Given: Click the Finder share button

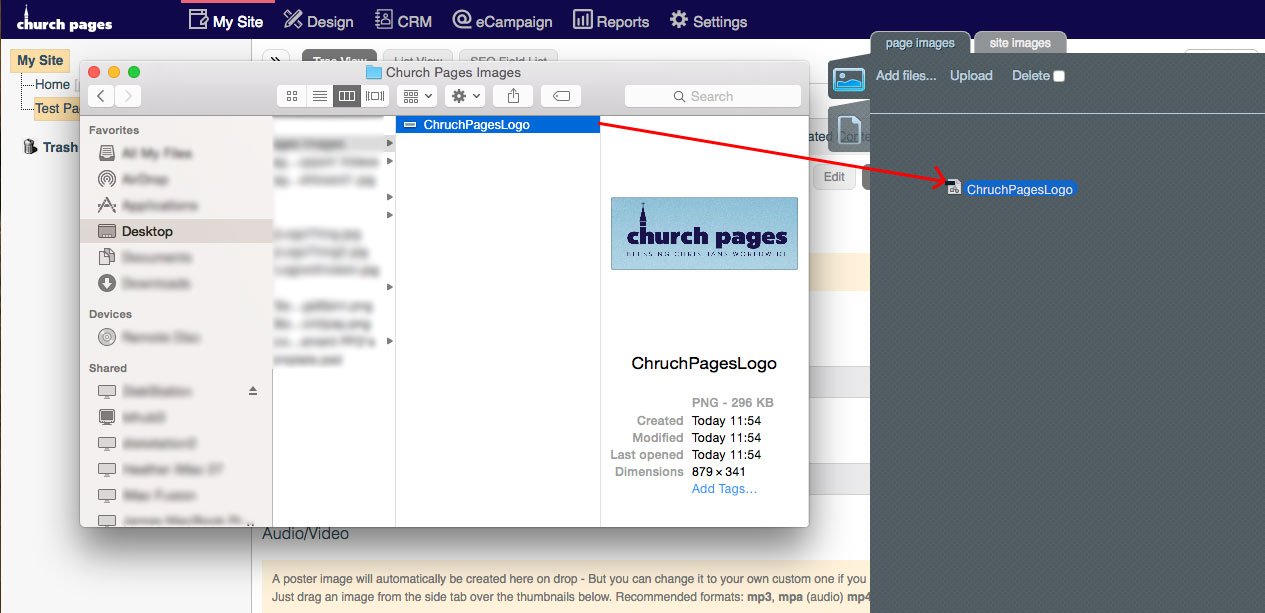Looking at the screenshot, I should point(514,96).
